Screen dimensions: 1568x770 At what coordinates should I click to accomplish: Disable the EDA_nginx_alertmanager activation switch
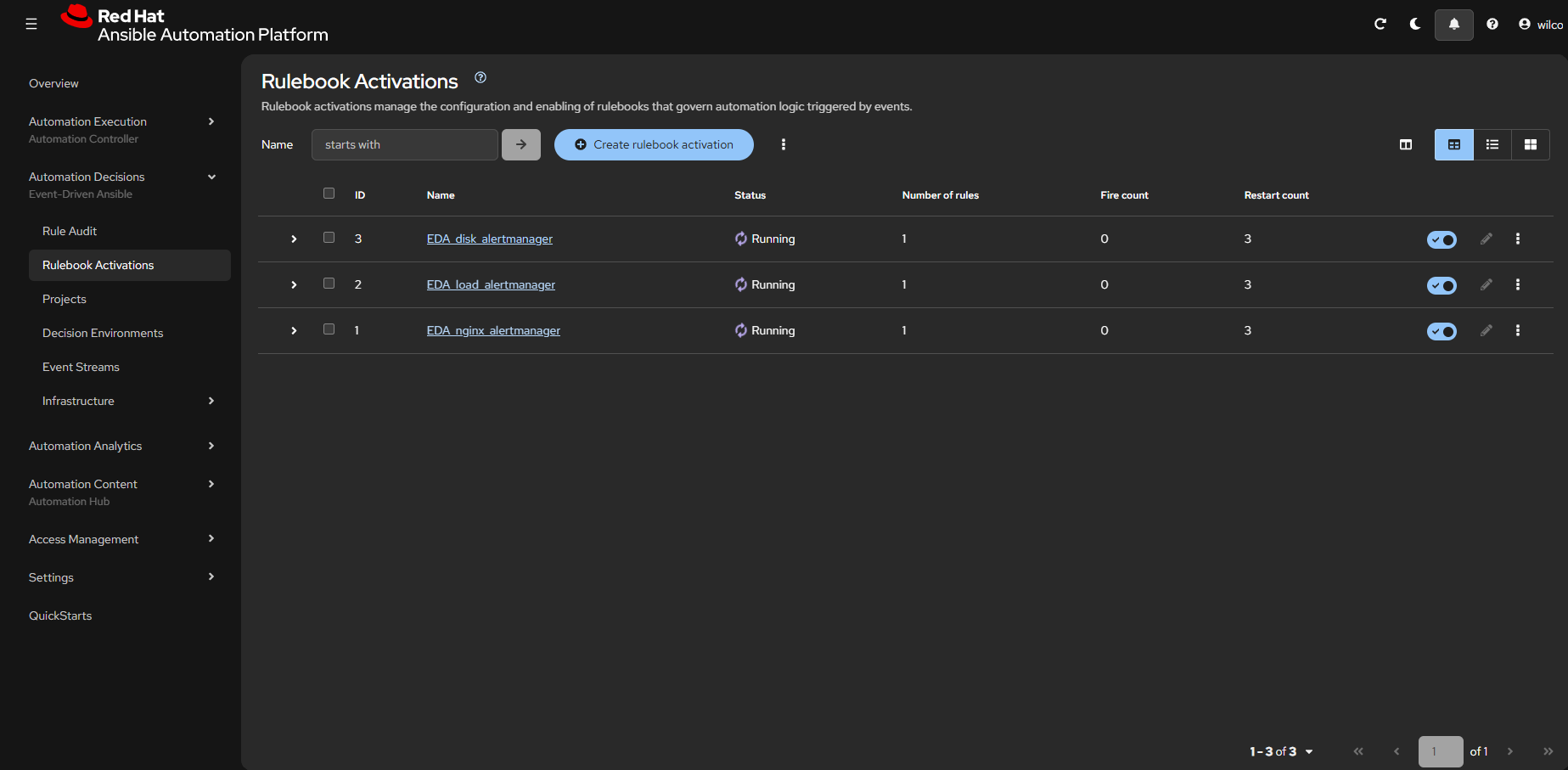[1442, 331]
